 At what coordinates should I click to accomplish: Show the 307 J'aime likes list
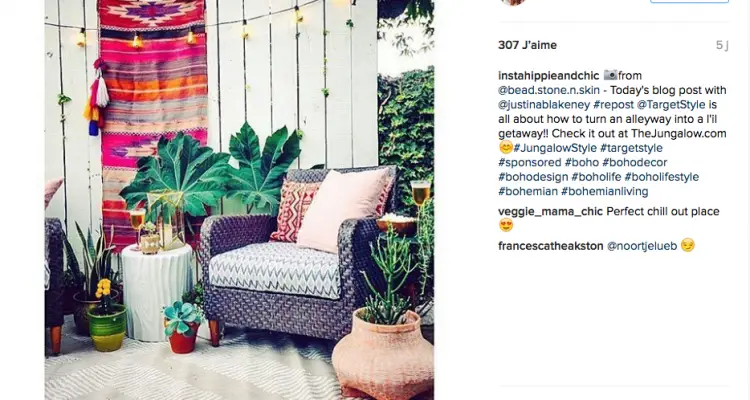pos(527,45)
